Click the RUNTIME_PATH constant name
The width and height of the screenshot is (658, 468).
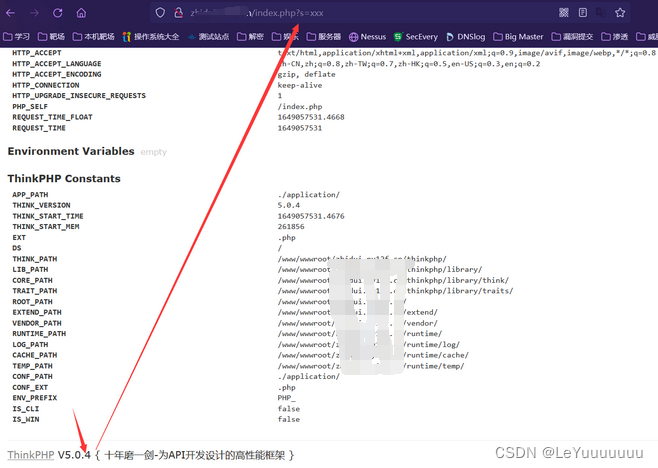click(39, 334)
